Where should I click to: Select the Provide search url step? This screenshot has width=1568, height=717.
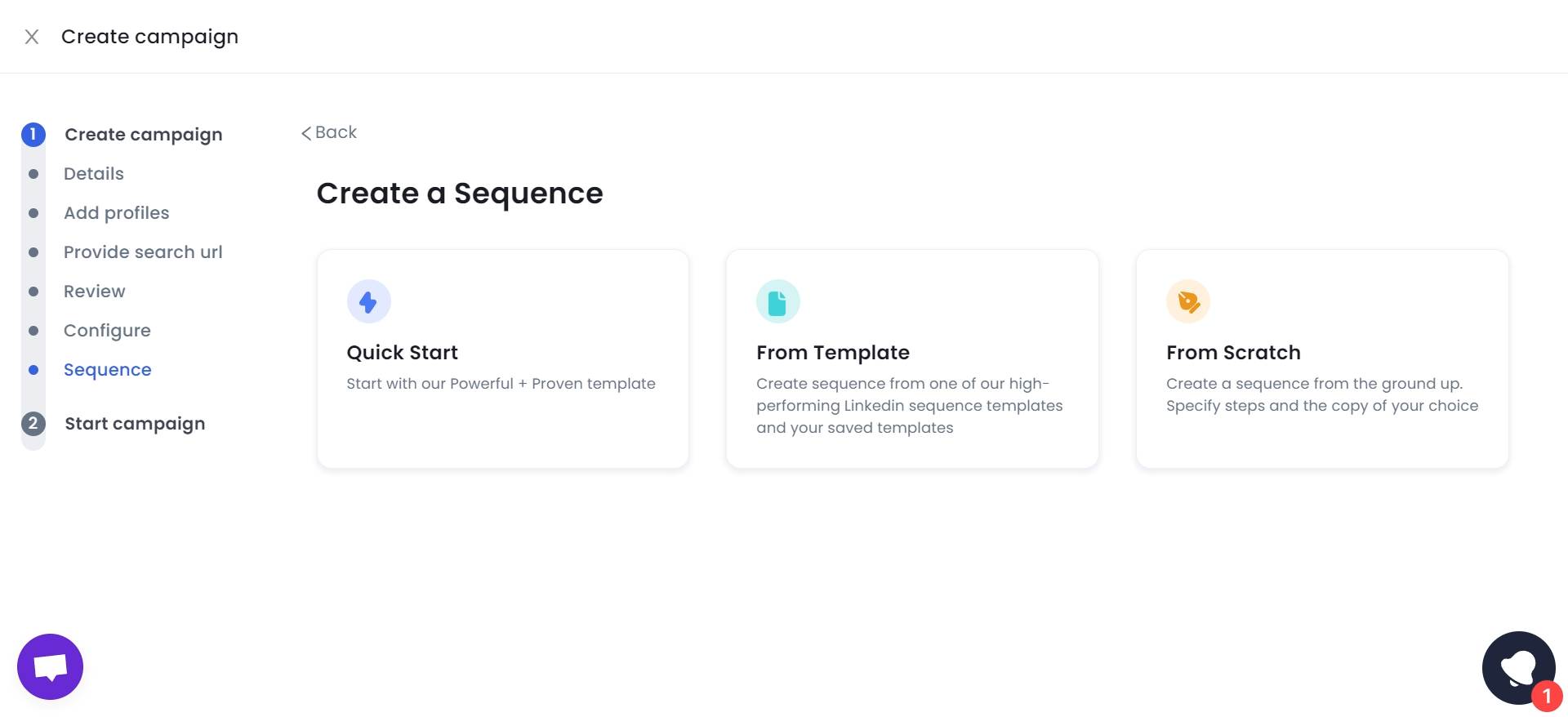(x=143, y=252)
